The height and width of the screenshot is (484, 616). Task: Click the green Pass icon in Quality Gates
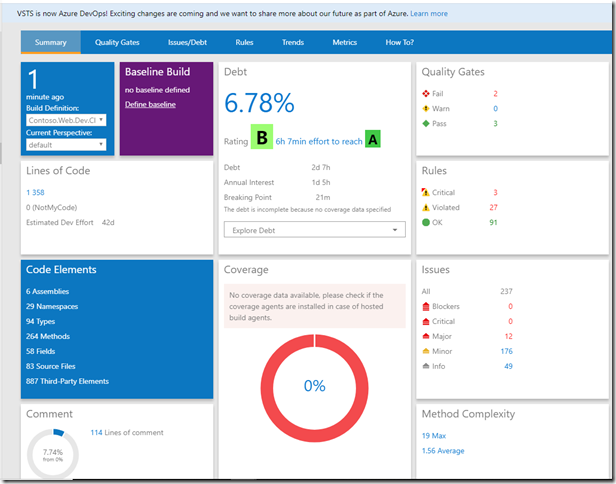tap(428, 123)
